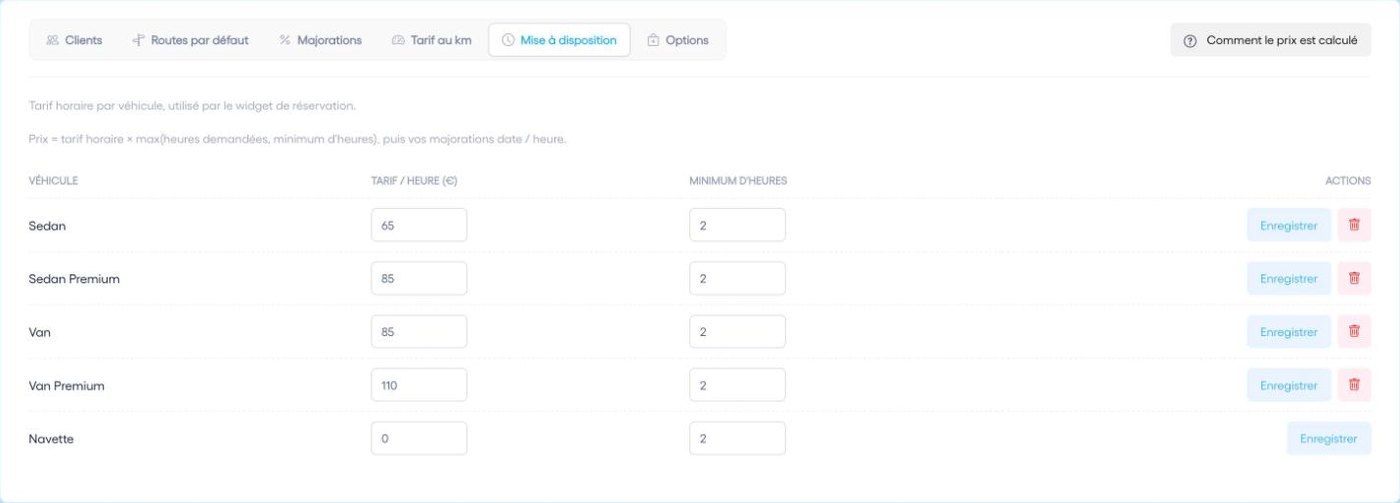Click Enregistrer for Van Premium

[x=1289, y=385]
